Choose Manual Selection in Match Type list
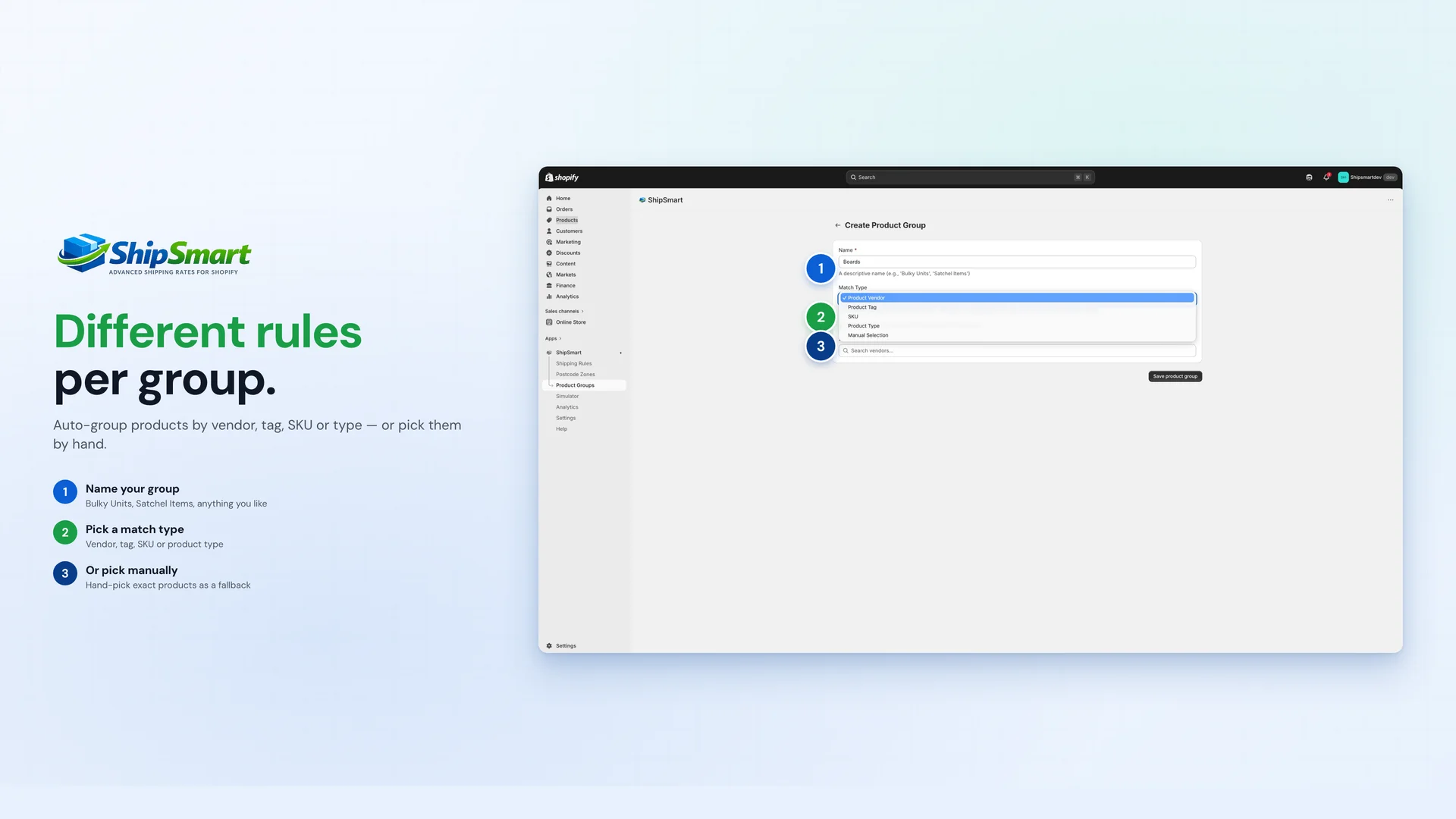1456x819 pixels. click(1017, 335)
